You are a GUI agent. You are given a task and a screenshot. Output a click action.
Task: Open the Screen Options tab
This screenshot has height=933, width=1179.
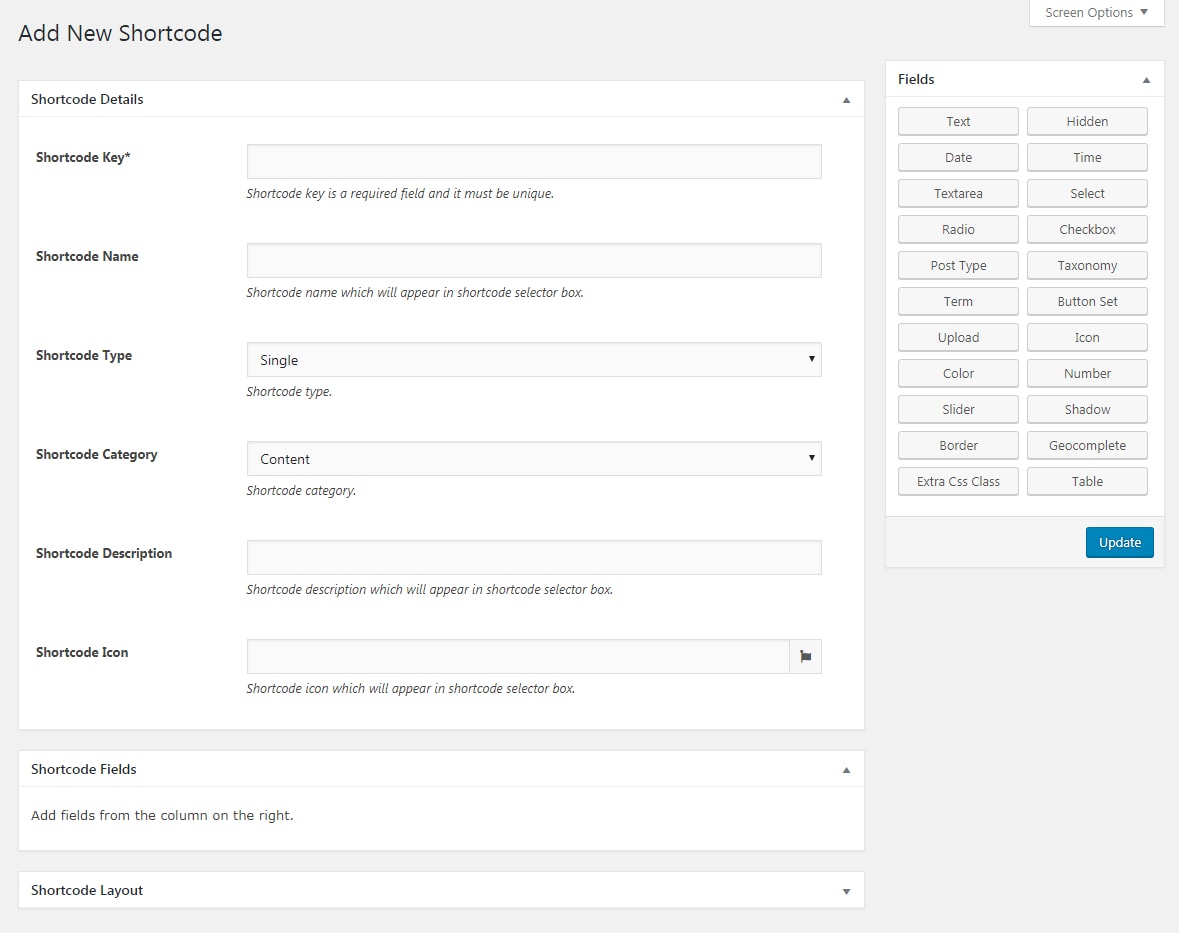point(1096,13)
